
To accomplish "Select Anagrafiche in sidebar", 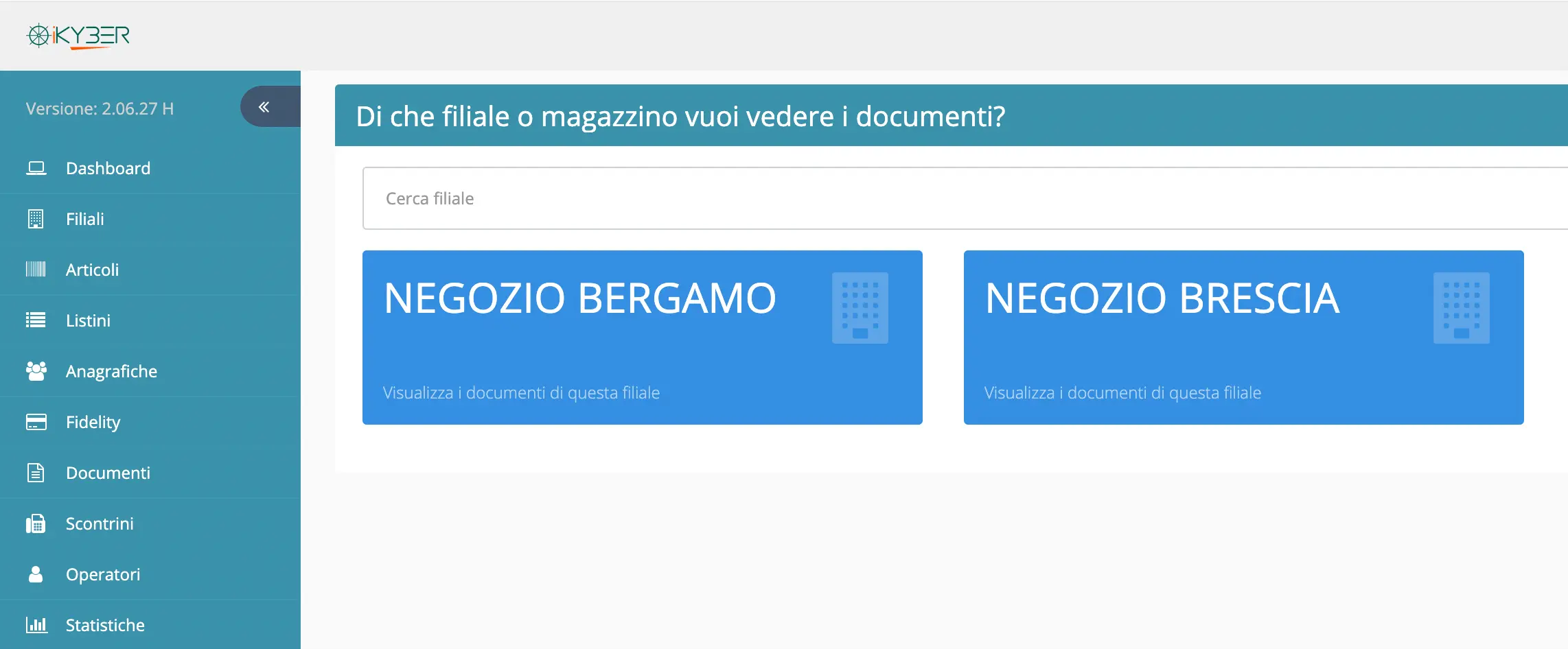I will pyautogui.click(x=150, y=371).
